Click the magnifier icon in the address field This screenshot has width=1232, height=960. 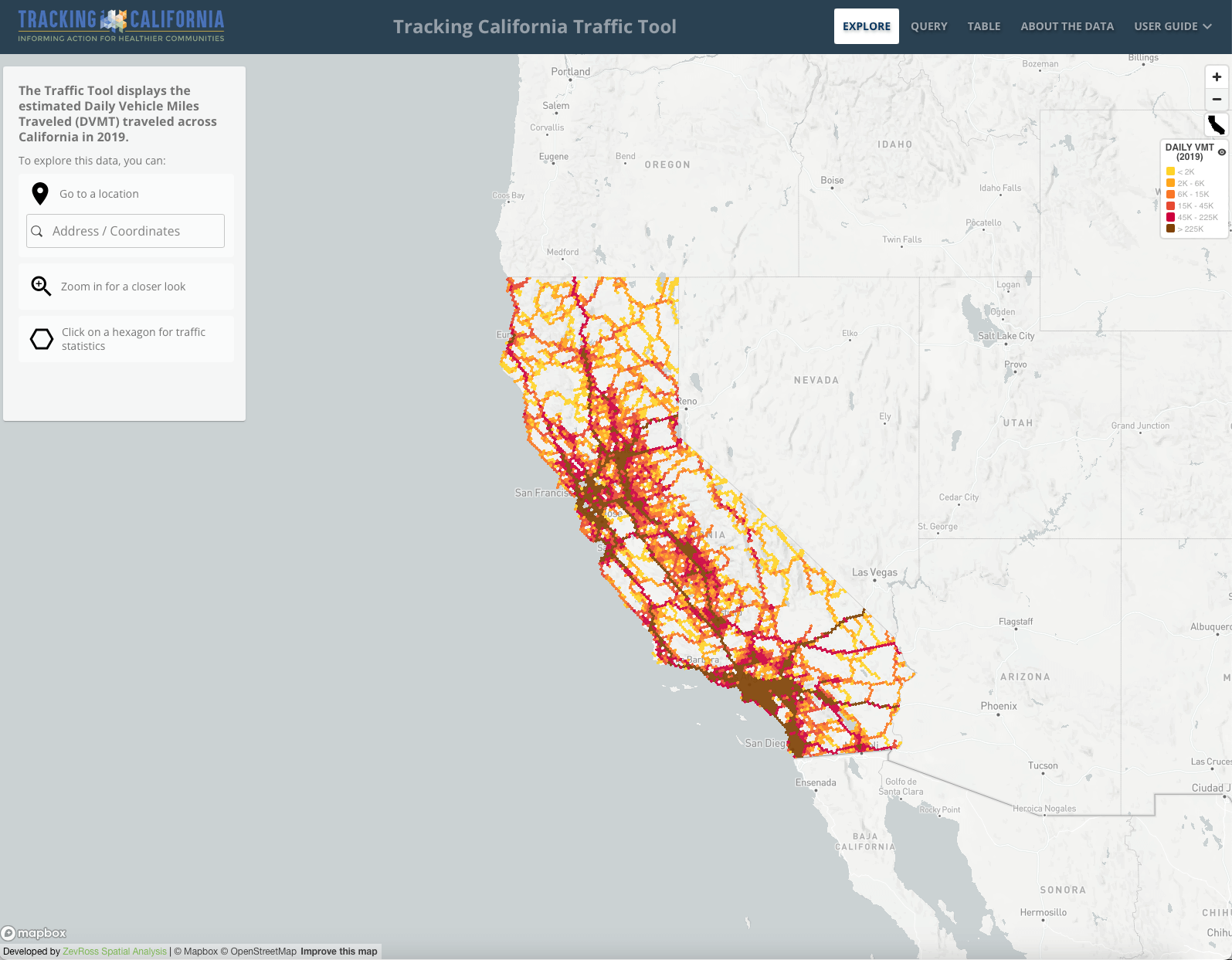click(x=37, y=232)
